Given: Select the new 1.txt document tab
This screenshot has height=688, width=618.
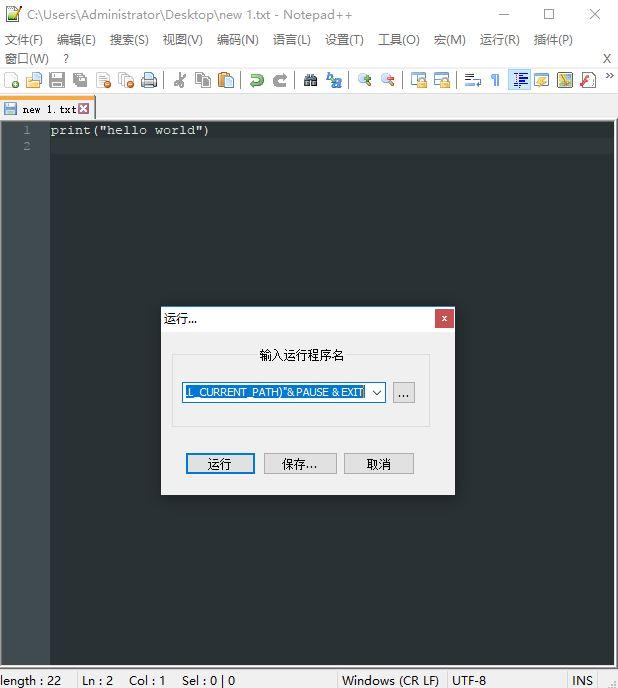Looking at the screenshot, I should pyautogui.click(x=47, y=109).
